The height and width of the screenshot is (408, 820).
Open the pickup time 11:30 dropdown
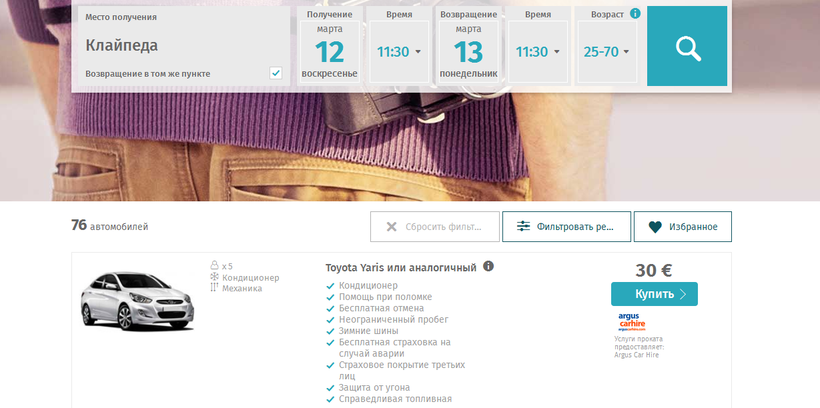click(399, 52)
